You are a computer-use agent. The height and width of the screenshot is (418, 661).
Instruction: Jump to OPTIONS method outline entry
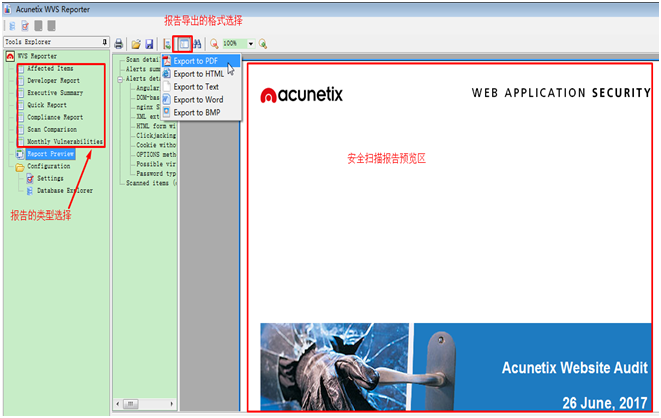[156, 154]
